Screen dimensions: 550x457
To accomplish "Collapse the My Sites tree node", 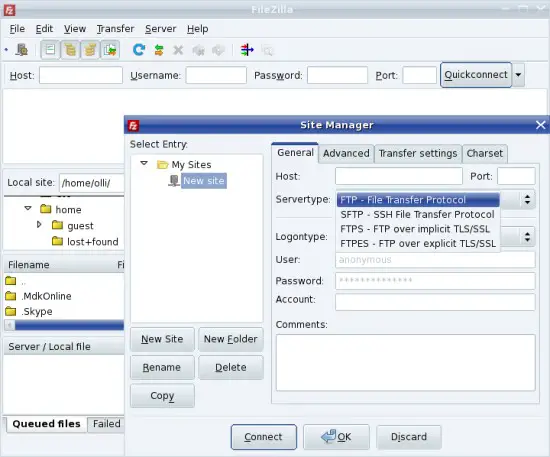I will coord(144,163).
